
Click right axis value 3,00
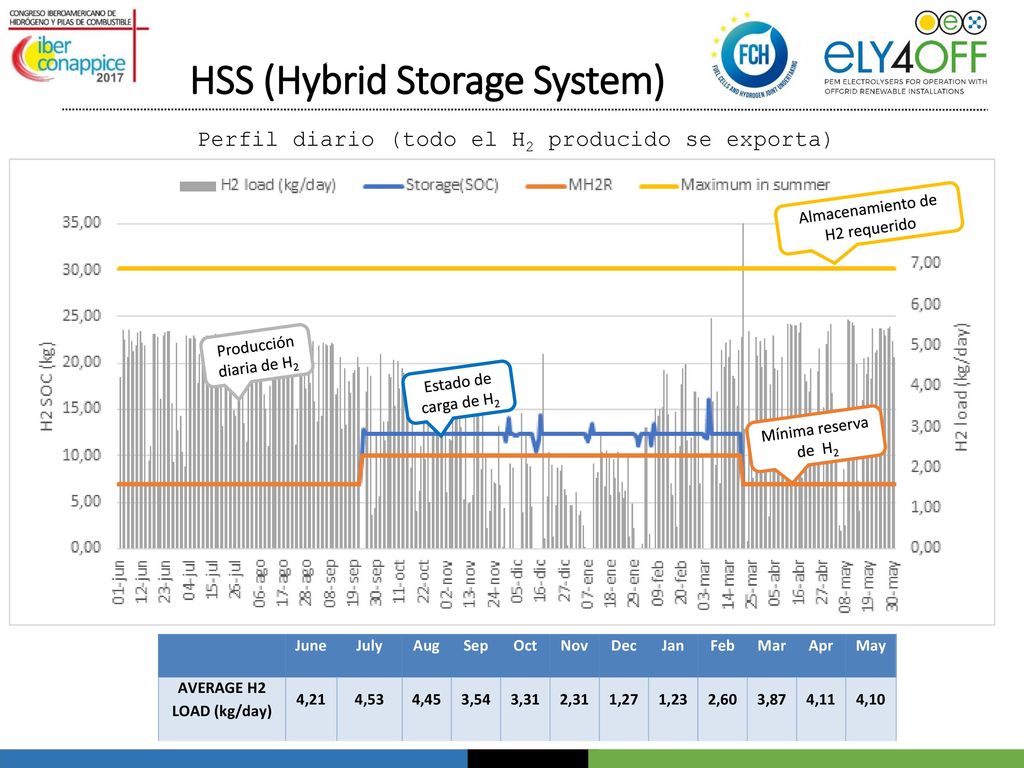tap(925, 426)
